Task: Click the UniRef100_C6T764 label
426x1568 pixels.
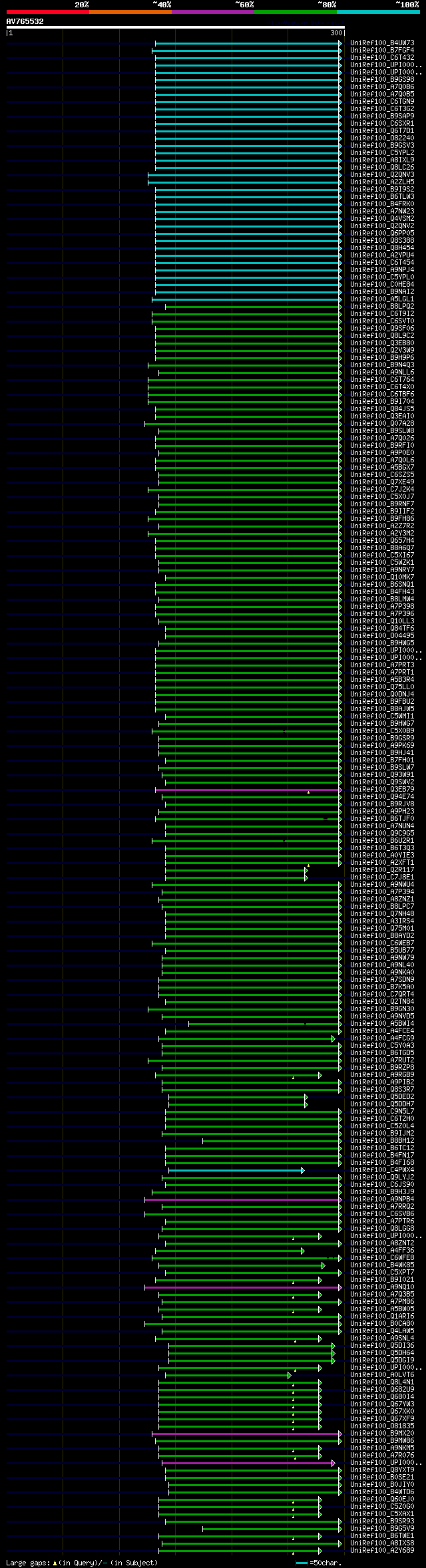Action: point(382,380)
